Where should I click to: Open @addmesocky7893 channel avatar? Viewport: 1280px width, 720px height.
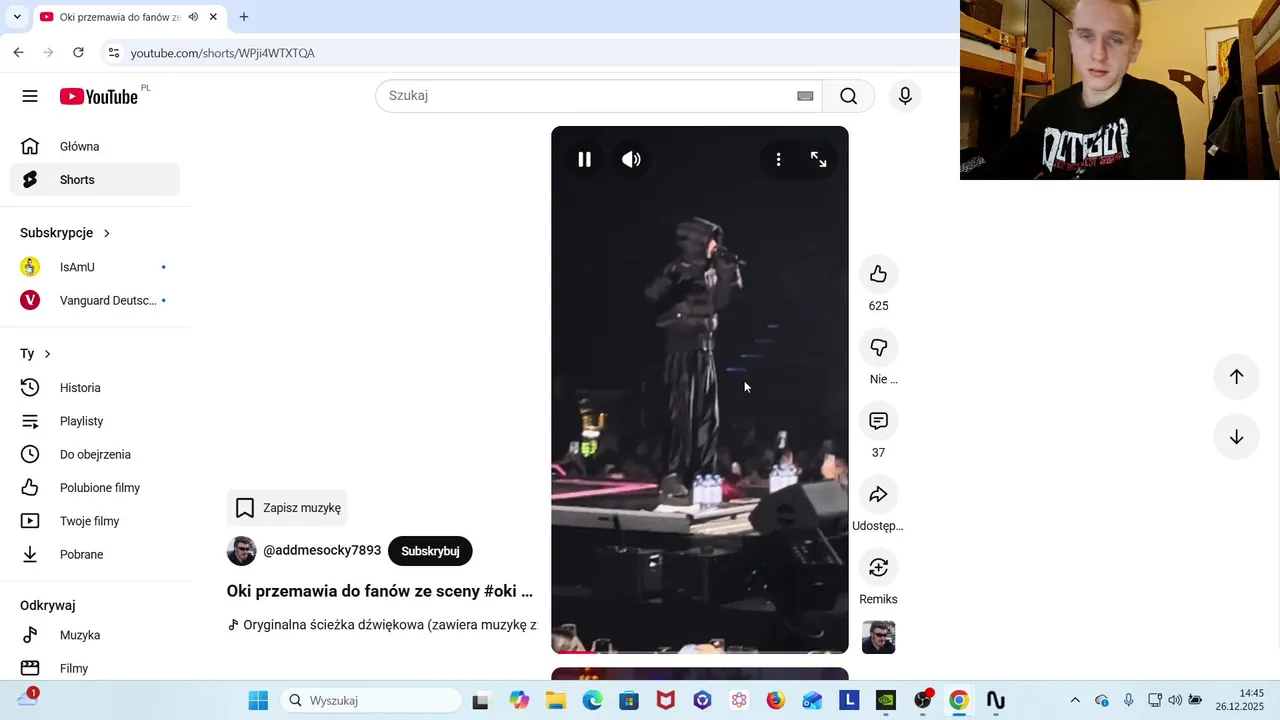(x=241, y=551)
